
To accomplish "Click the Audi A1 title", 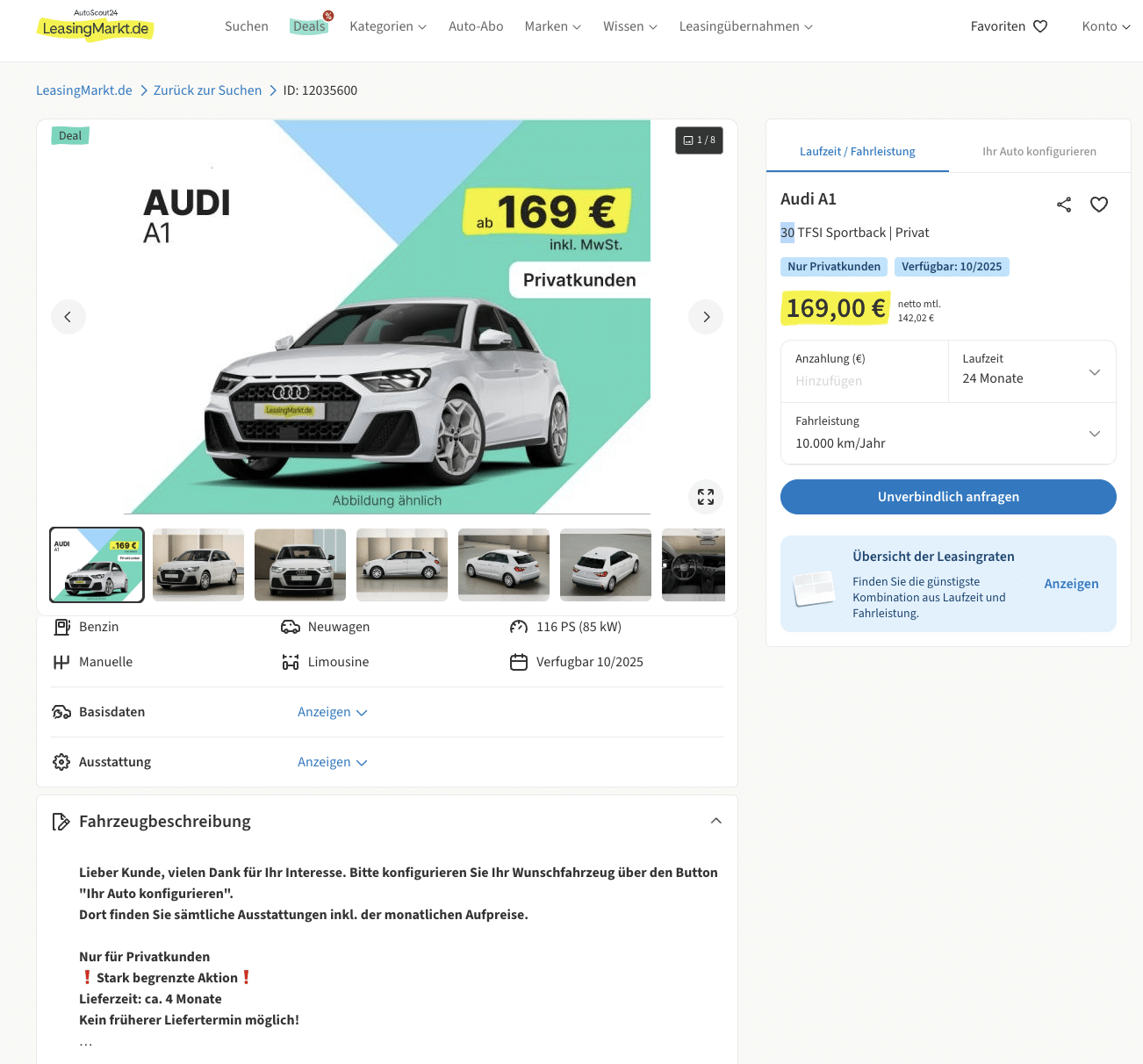I will click(x=809, y=199).
